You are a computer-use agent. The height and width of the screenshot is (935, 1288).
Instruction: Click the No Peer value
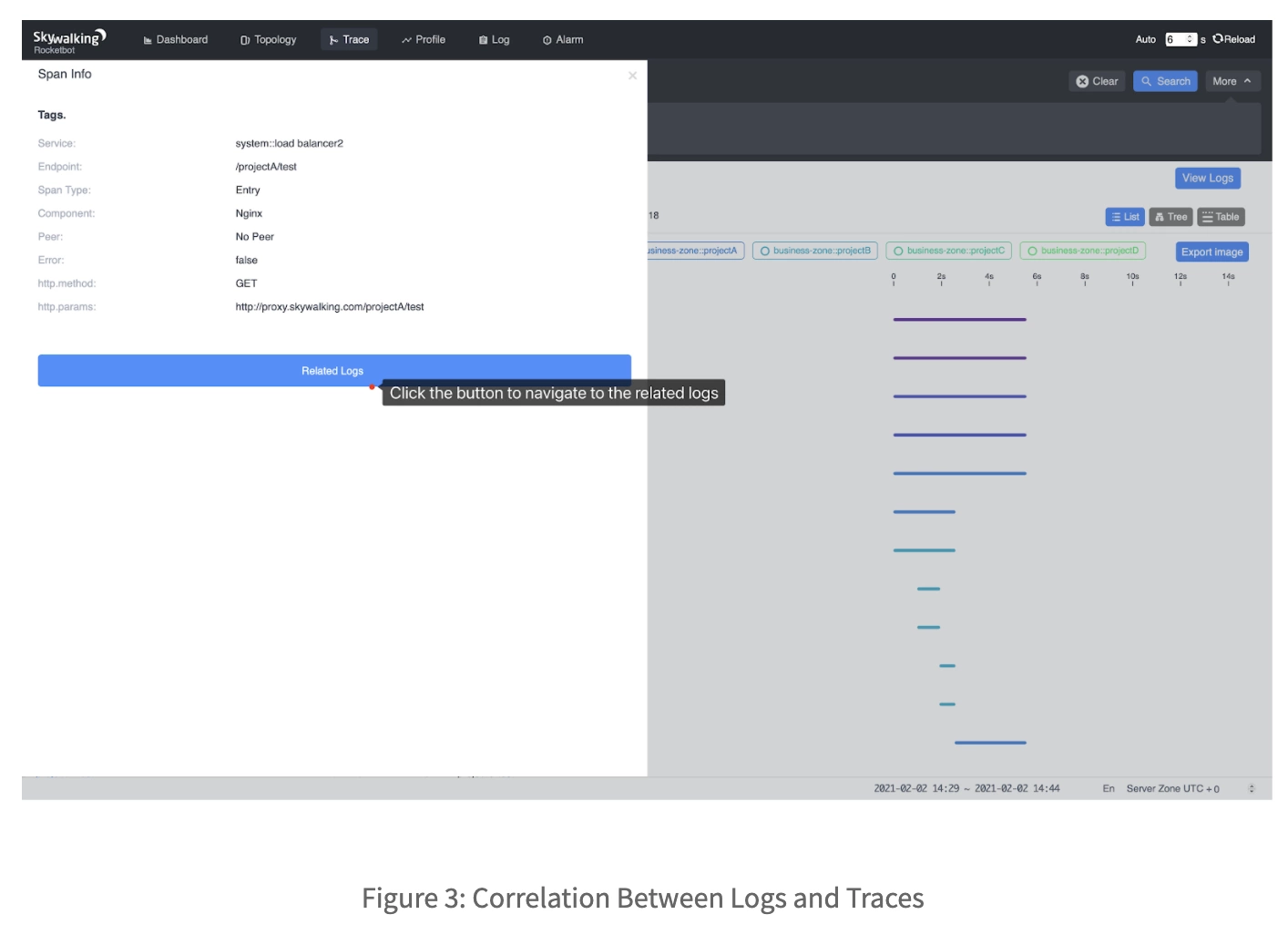pos(254,237)
